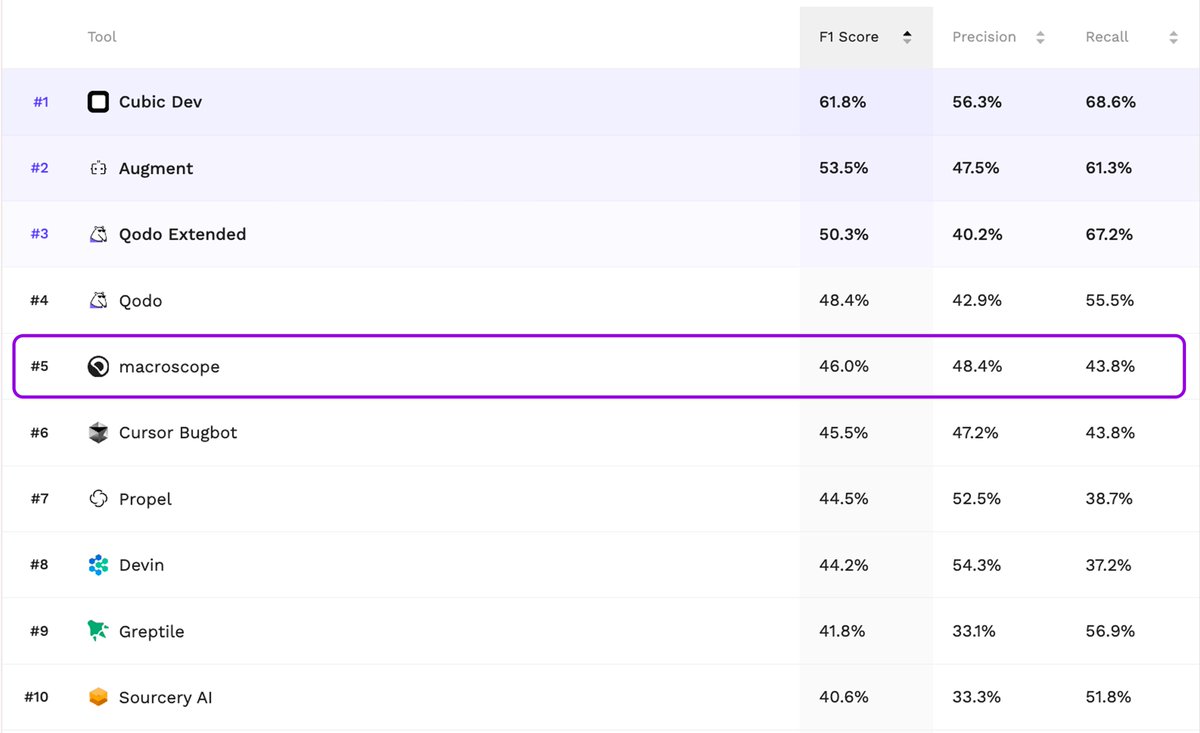
Task: Click the Augment logo icon
Action: pos(98,168)
